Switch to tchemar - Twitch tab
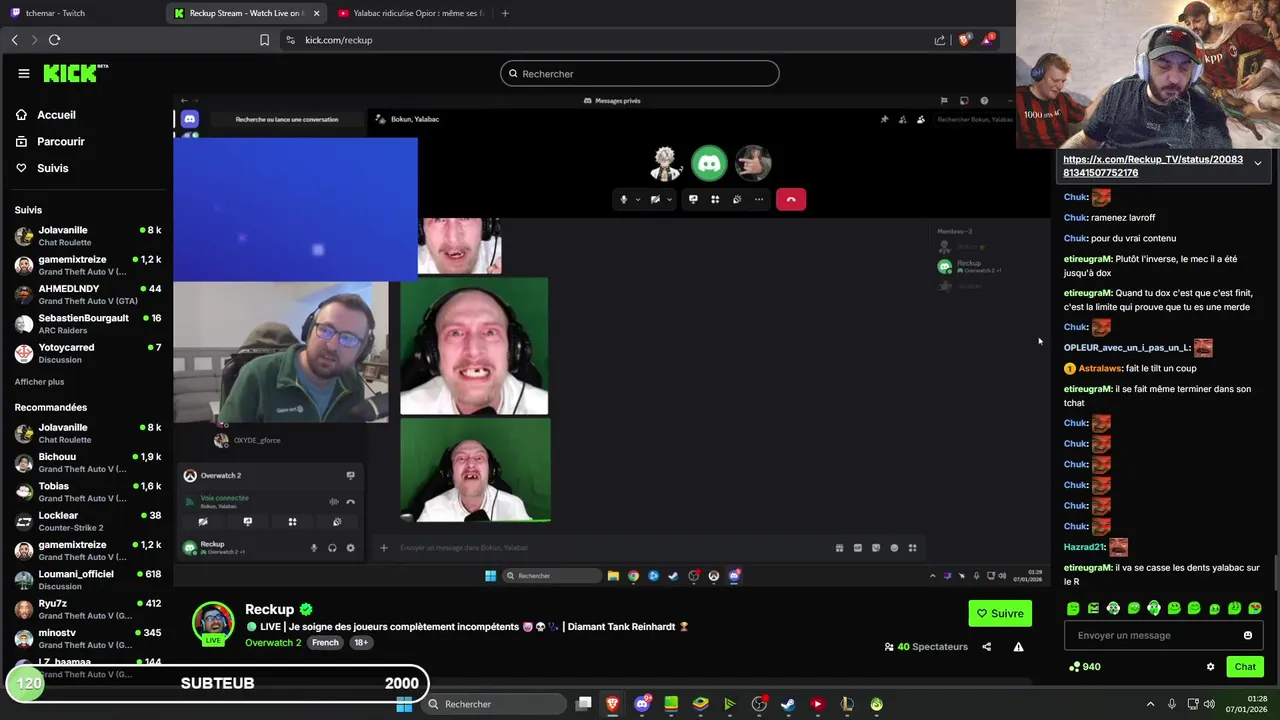The width and height of the screenshot is (1280, 720). [84, 13]
